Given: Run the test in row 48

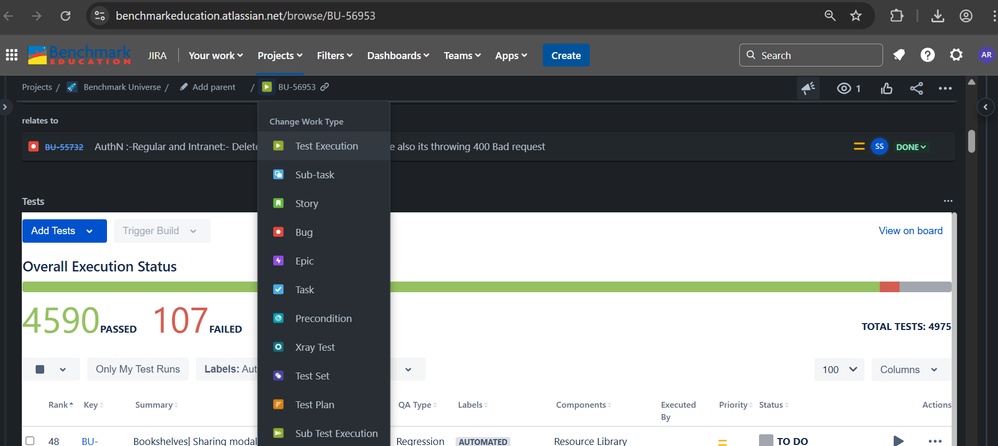Looking at the screenshot, I should coord(898,440).
